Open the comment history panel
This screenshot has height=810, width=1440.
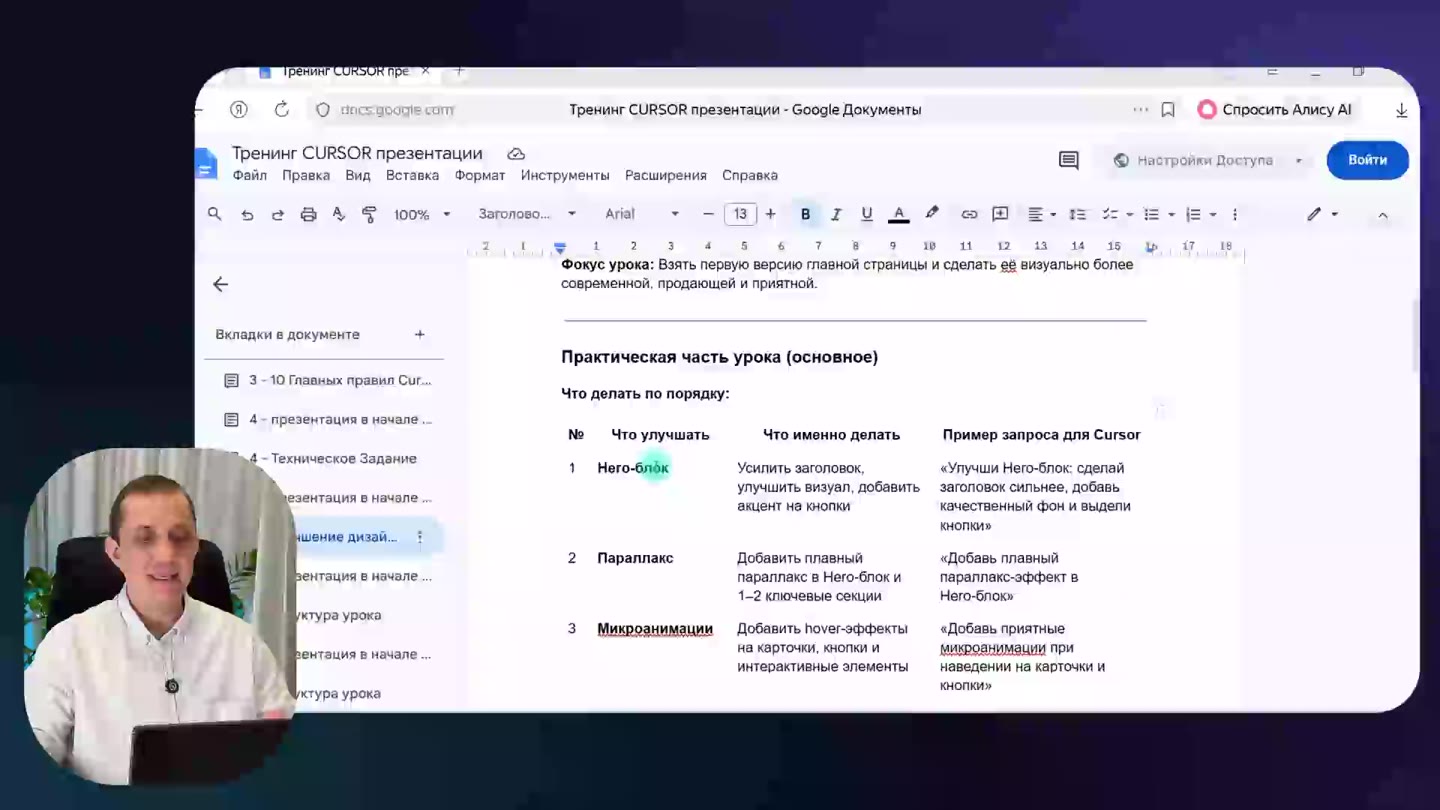(1069, 160)
